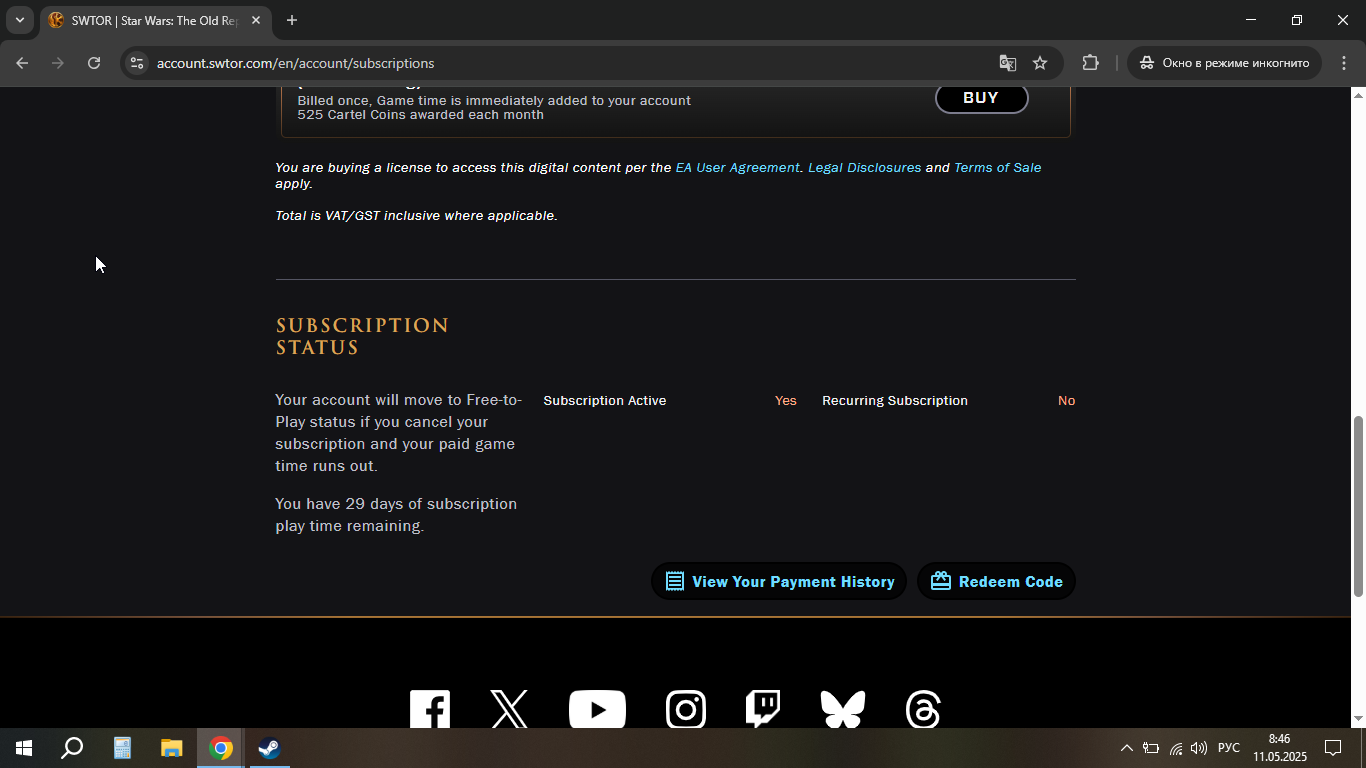Switch input language РУС indicator

point(1229,748)
